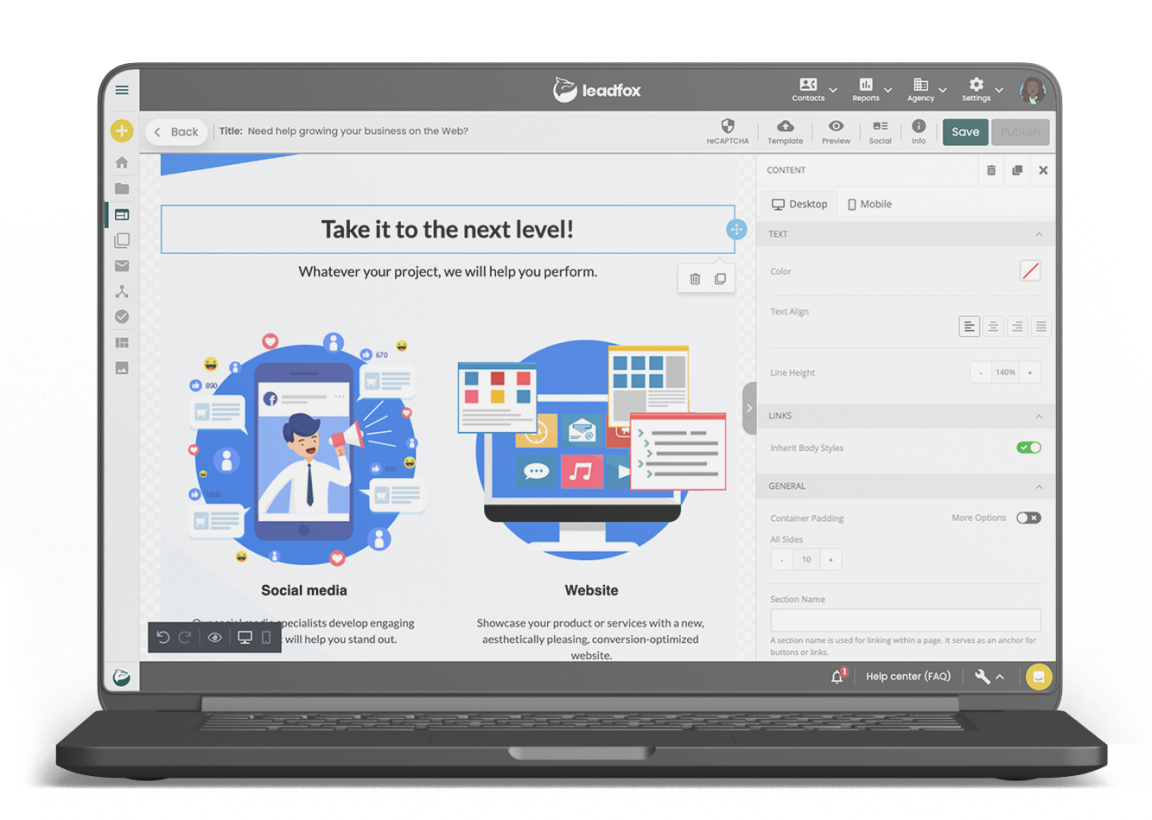Open the hamburger menu
Viewport: 1152px width, 820px height.
(x=122, y=90)
